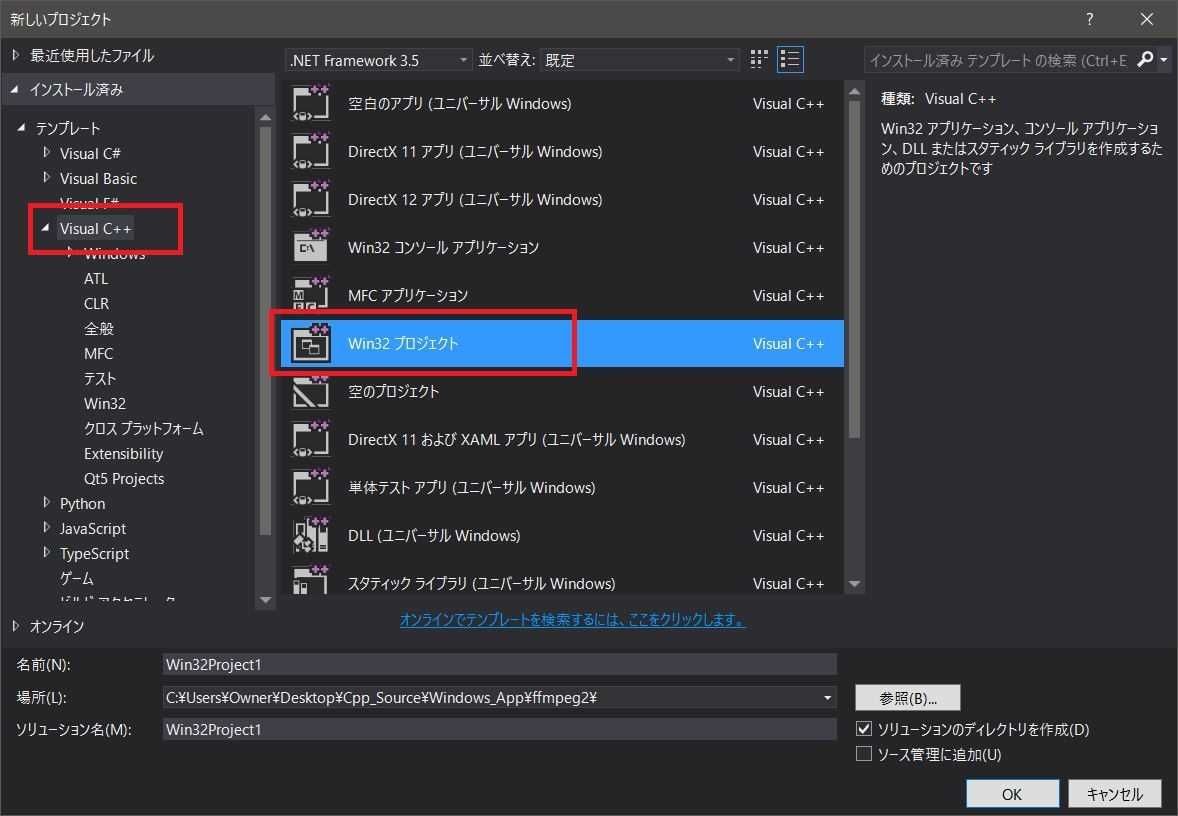Click OK to create project
The height and width of the screenshot is (816, 1178).
click(1012, 794)
